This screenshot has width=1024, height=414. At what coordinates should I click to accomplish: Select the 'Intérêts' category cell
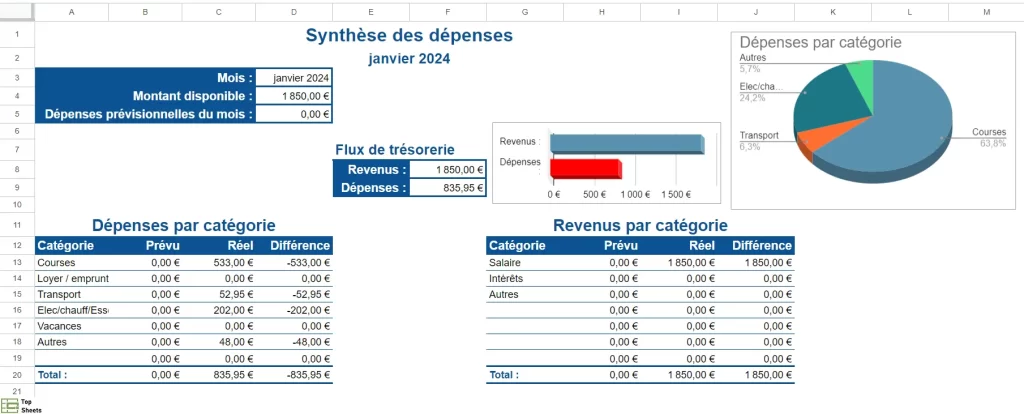pos(525,278)
